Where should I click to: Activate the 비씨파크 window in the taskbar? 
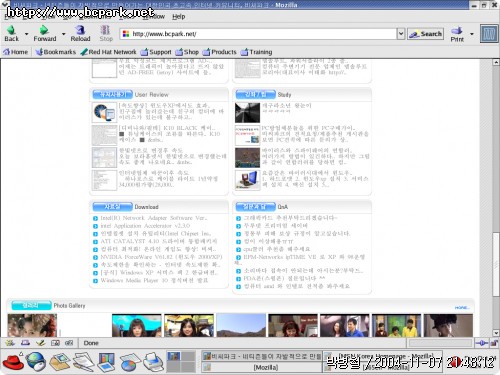tap(262, 356)
